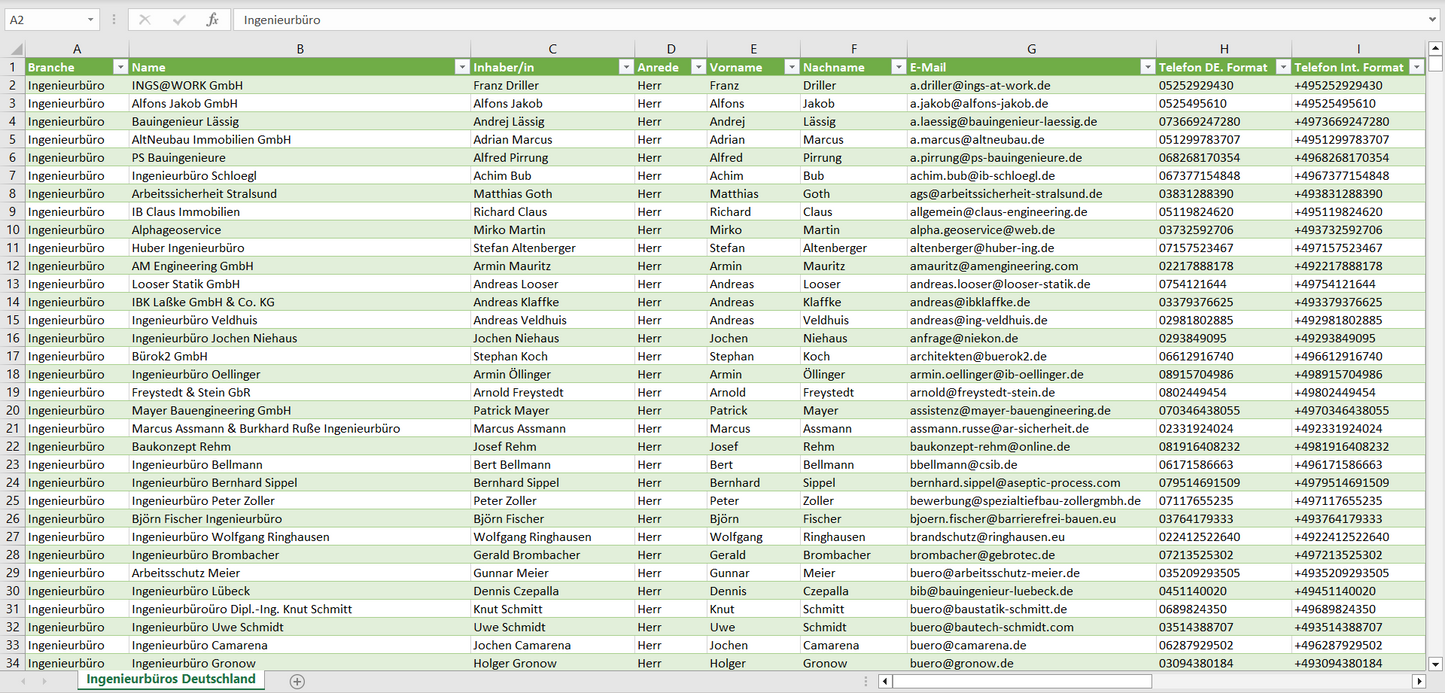Screen dimensions: 1445x693
Task: Click the Select All corner triangle
Action: tap(15, 49)
